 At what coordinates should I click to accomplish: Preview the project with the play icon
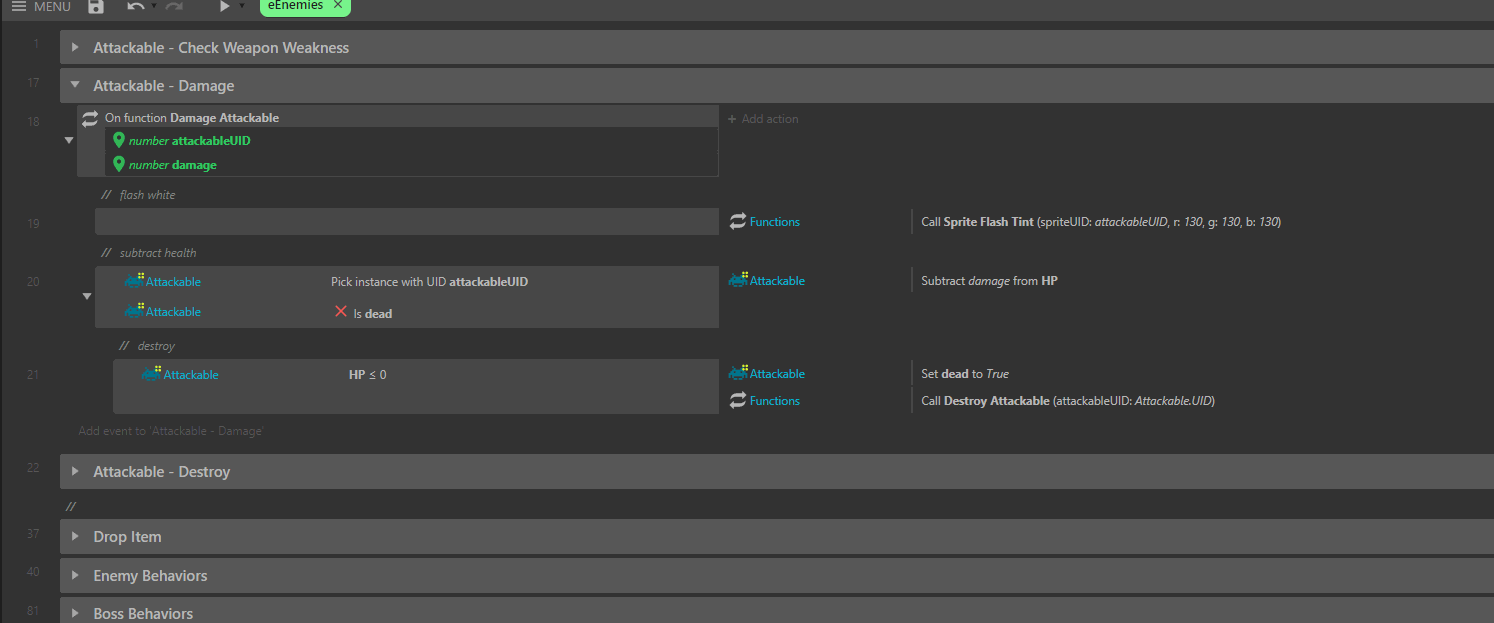tap(224, 7)
